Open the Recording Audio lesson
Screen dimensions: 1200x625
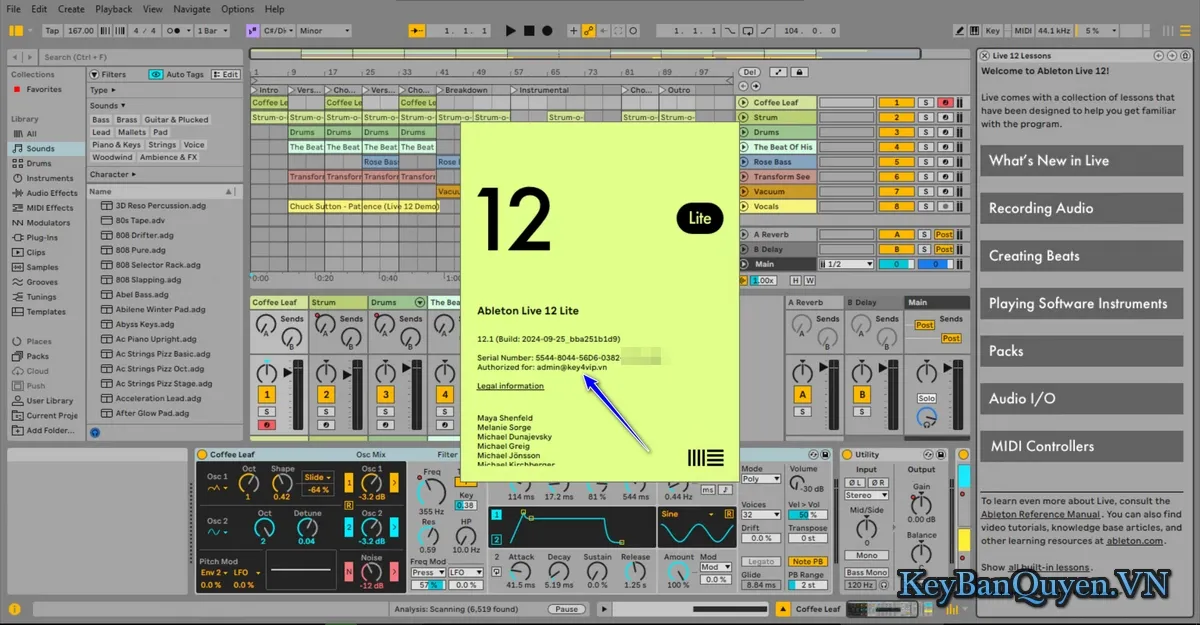[1081, 208]
